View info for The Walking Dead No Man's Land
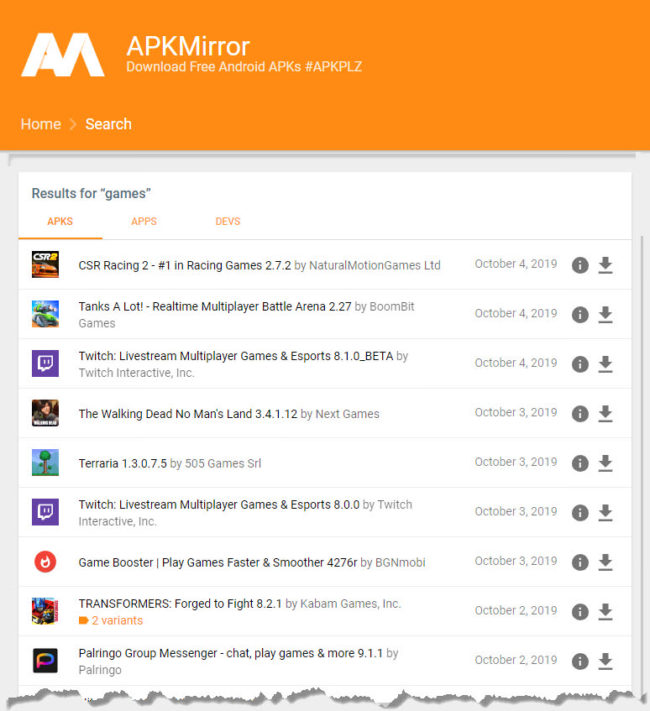The width and height of the screenshot is (650, 711). click(580, 413)
